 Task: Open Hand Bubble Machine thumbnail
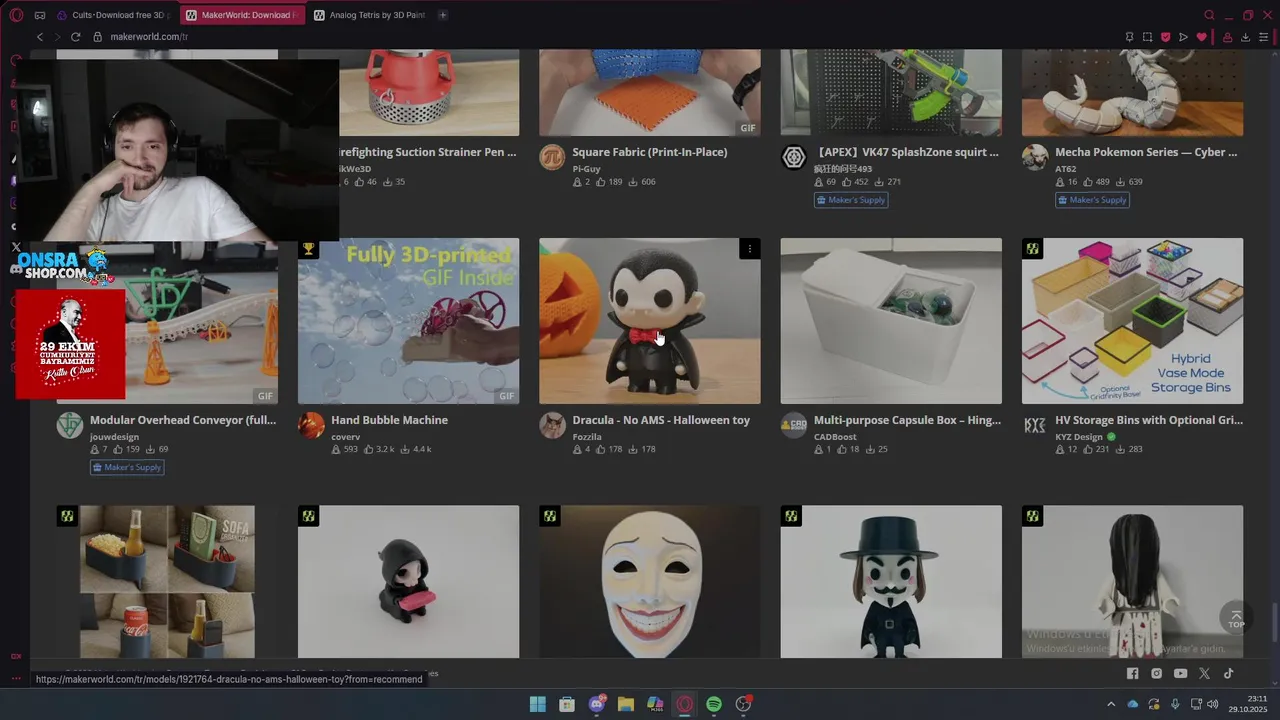click(x=408, y=321)
